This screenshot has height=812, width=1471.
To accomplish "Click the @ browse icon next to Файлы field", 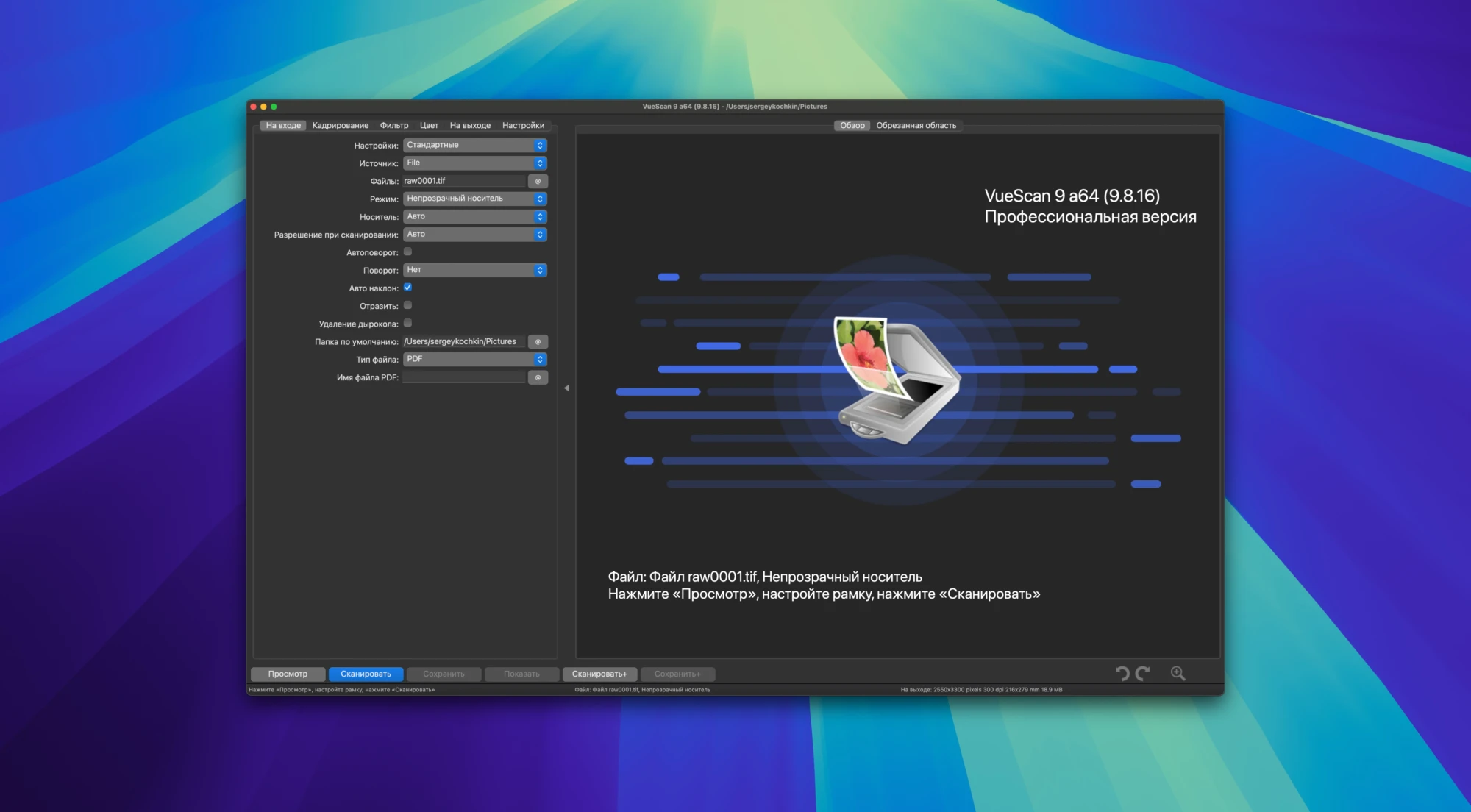I will 538,181.
